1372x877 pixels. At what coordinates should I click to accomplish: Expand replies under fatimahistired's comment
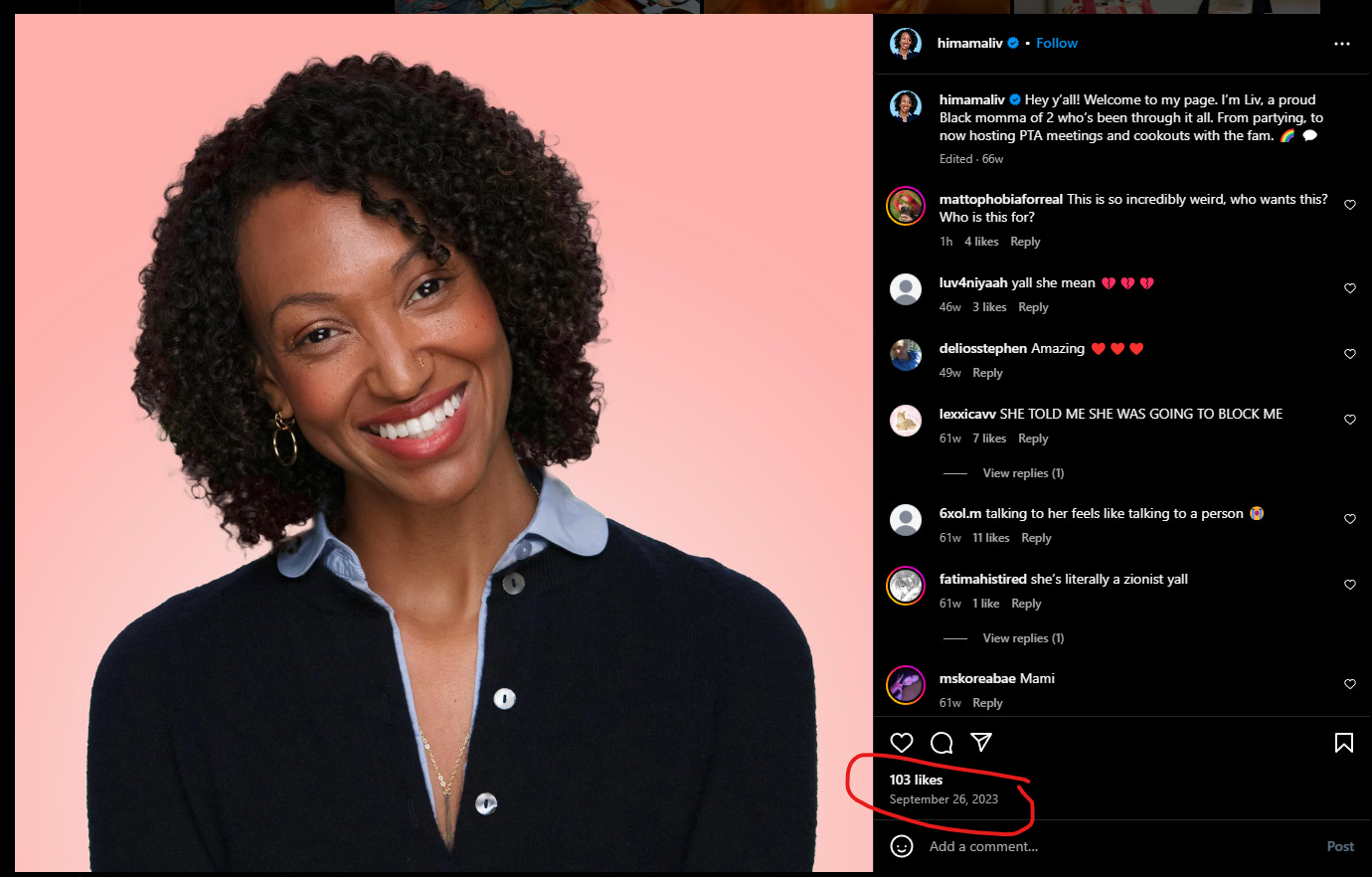pyautogui.click(x=1023, y=638)
